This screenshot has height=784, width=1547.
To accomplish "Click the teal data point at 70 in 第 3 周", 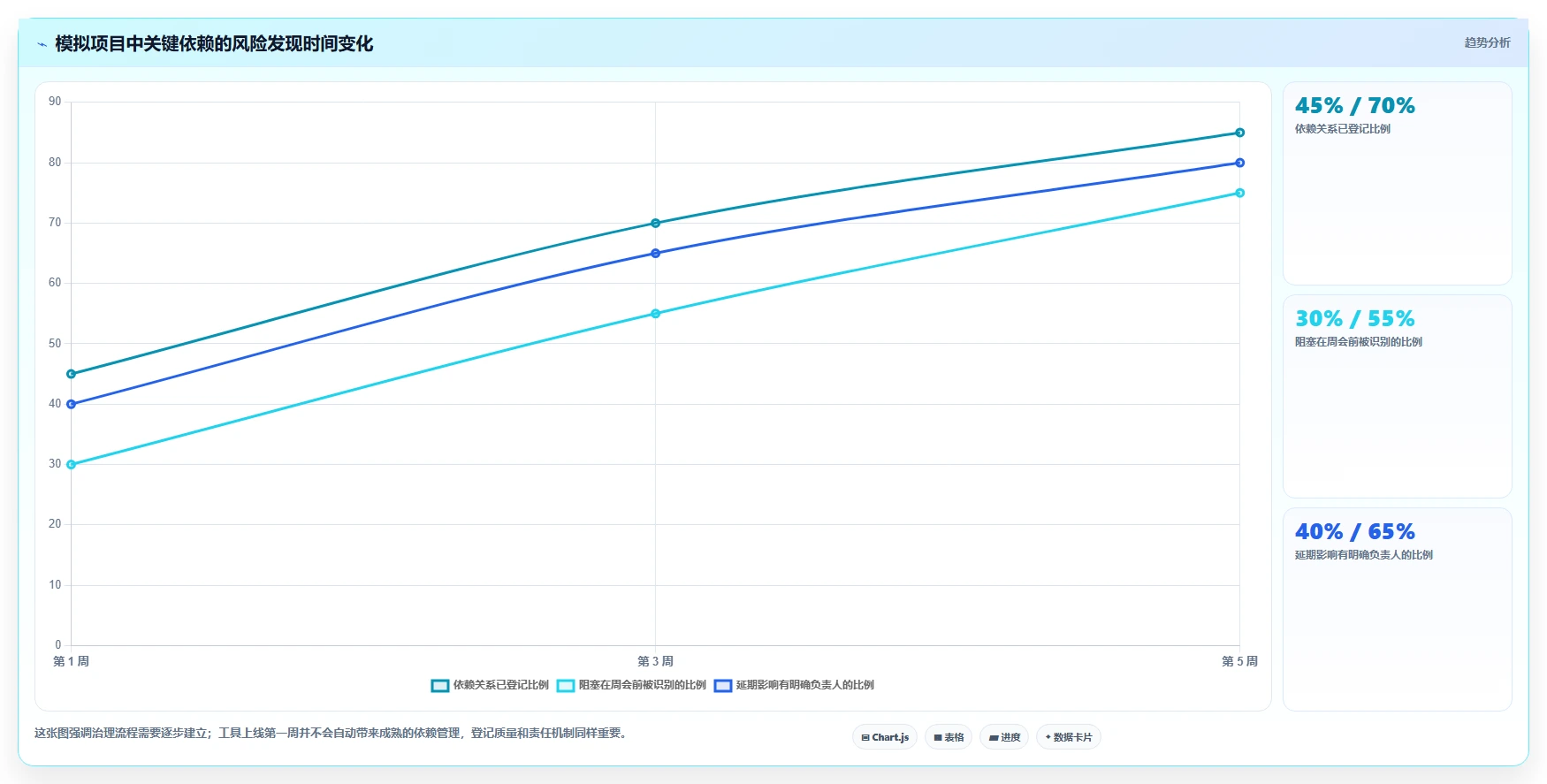I will 655,223.
